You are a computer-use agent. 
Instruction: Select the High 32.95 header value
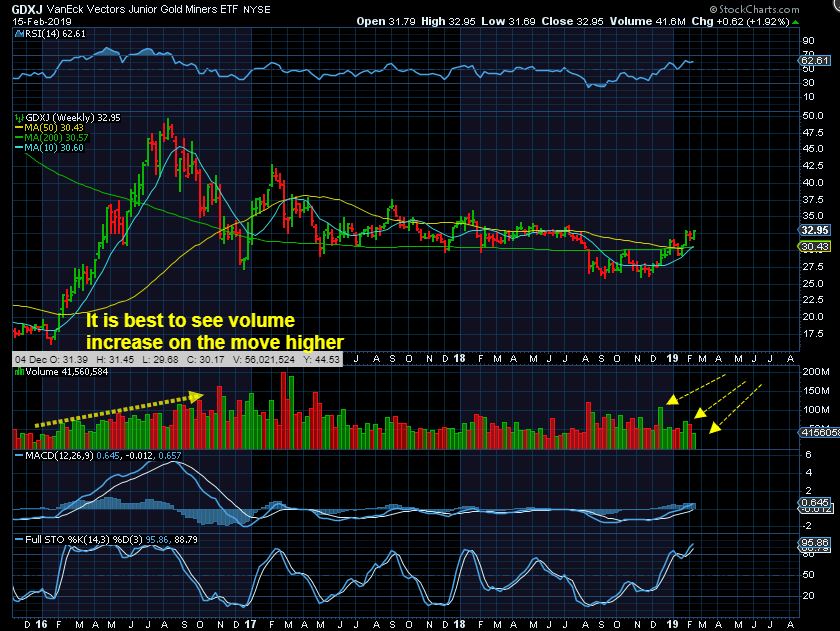[448, 21]
